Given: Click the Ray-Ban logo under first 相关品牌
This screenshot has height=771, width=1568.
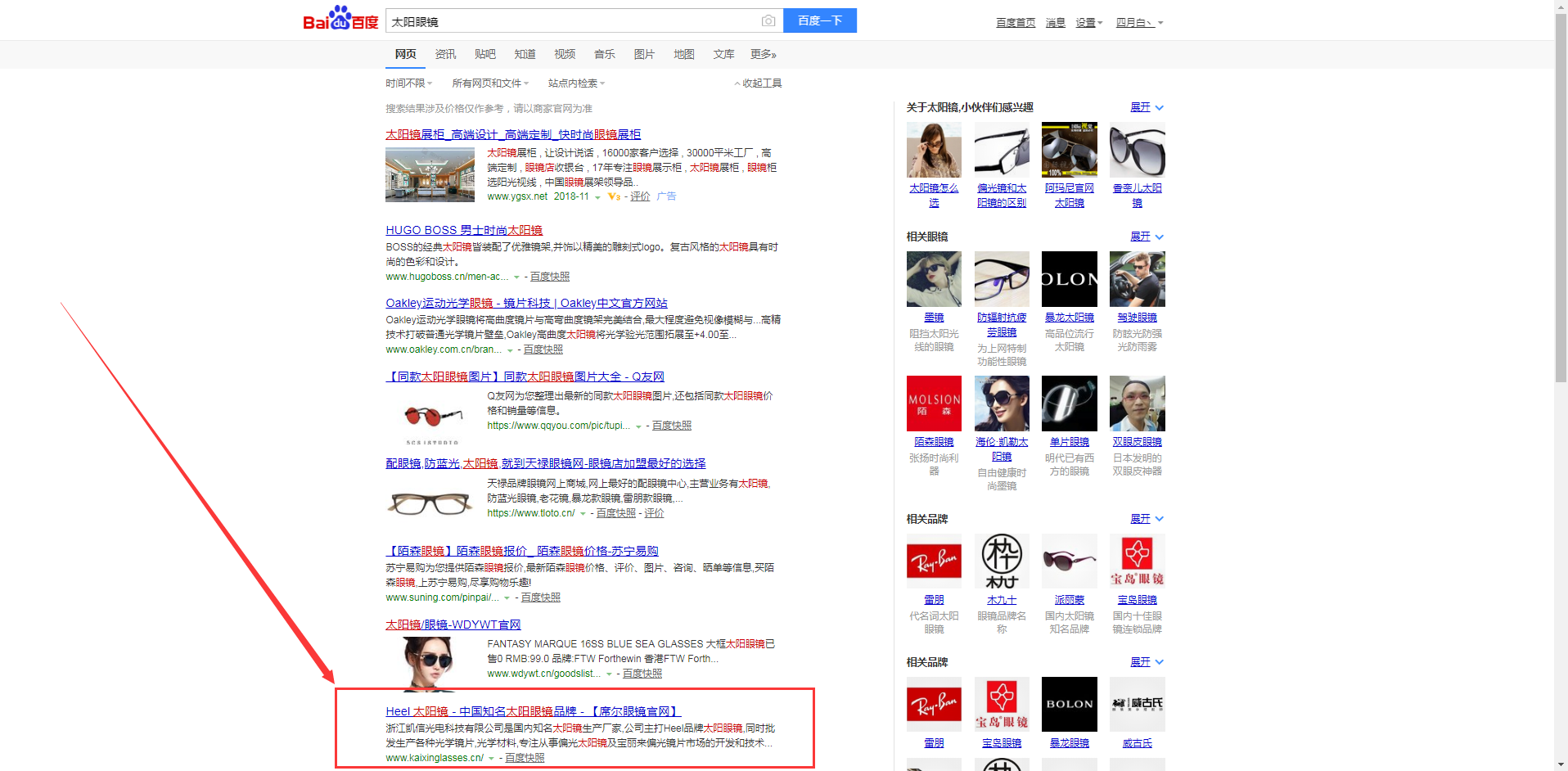Looking at the screenshot, I should tap(933, 561).
